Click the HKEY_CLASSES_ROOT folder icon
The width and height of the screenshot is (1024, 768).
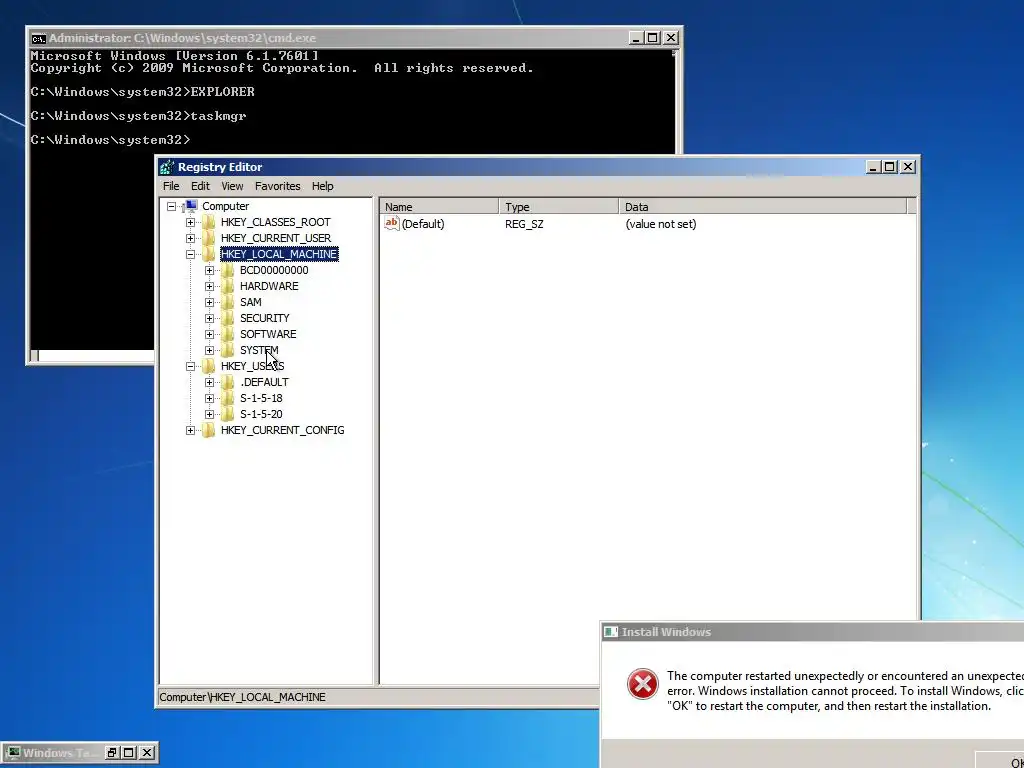pyautogui.click(x=208, y=222)
